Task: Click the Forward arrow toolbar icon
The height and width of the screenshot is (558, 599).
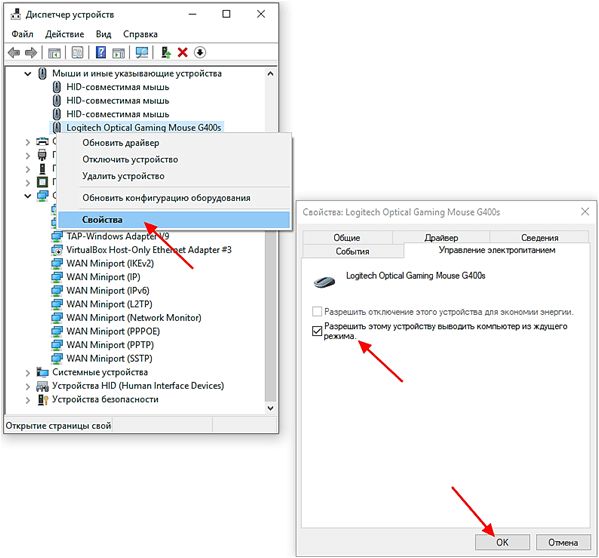Action: (31, 52)
